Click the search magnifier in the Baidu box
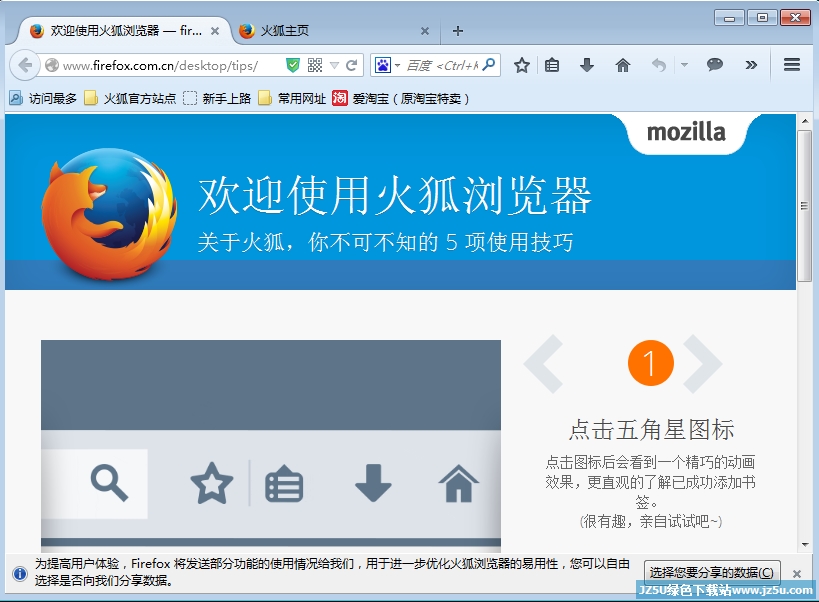Viewport: 819px width, 602px height. [489, 65]
